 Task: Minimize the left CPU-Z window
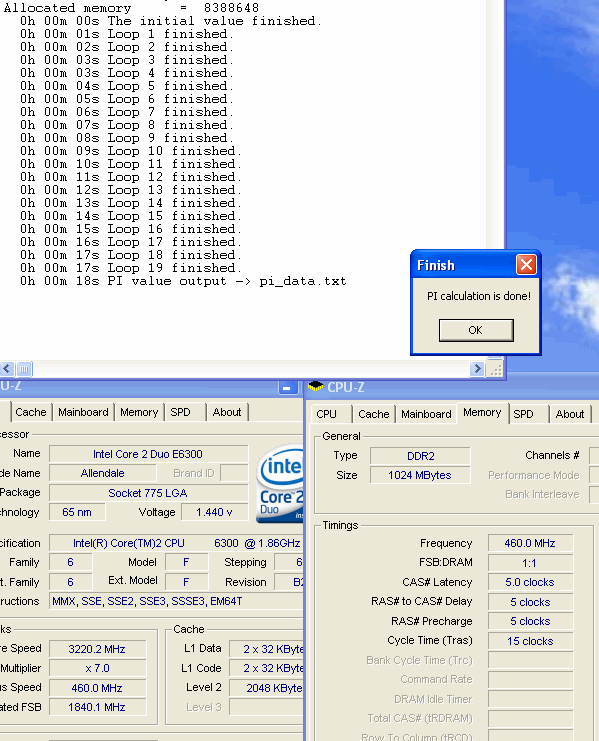287,388
